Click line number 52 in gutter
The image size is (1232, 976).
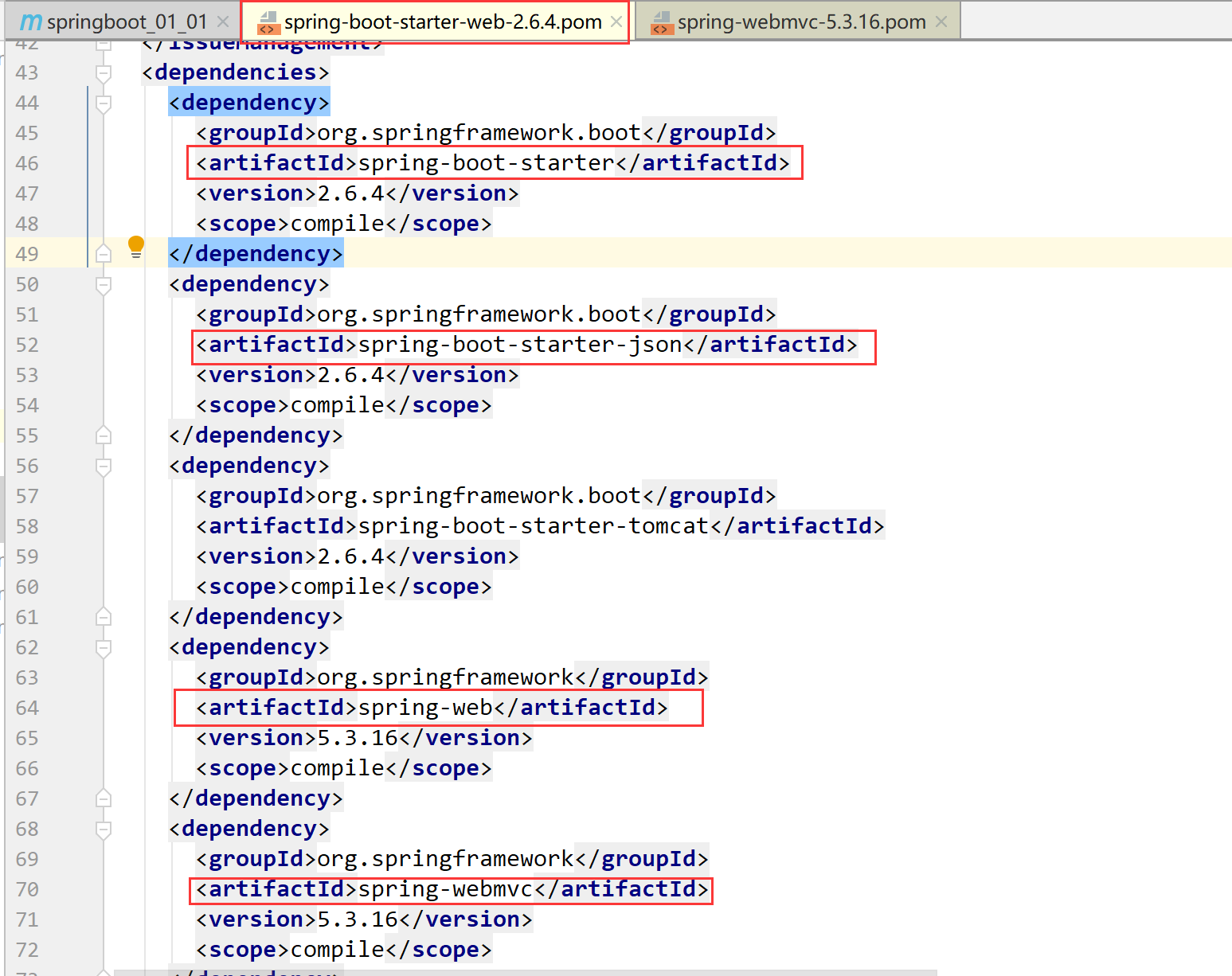tap(27, 345)
